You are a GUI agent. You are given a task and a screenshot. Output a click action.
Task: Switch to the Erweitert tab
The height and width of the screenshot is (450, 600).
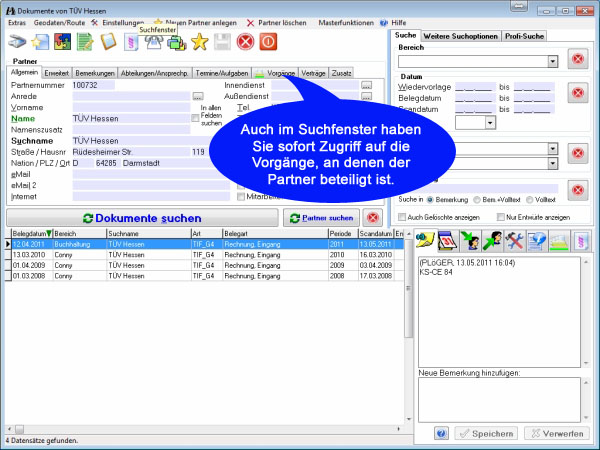click(56, 73)
